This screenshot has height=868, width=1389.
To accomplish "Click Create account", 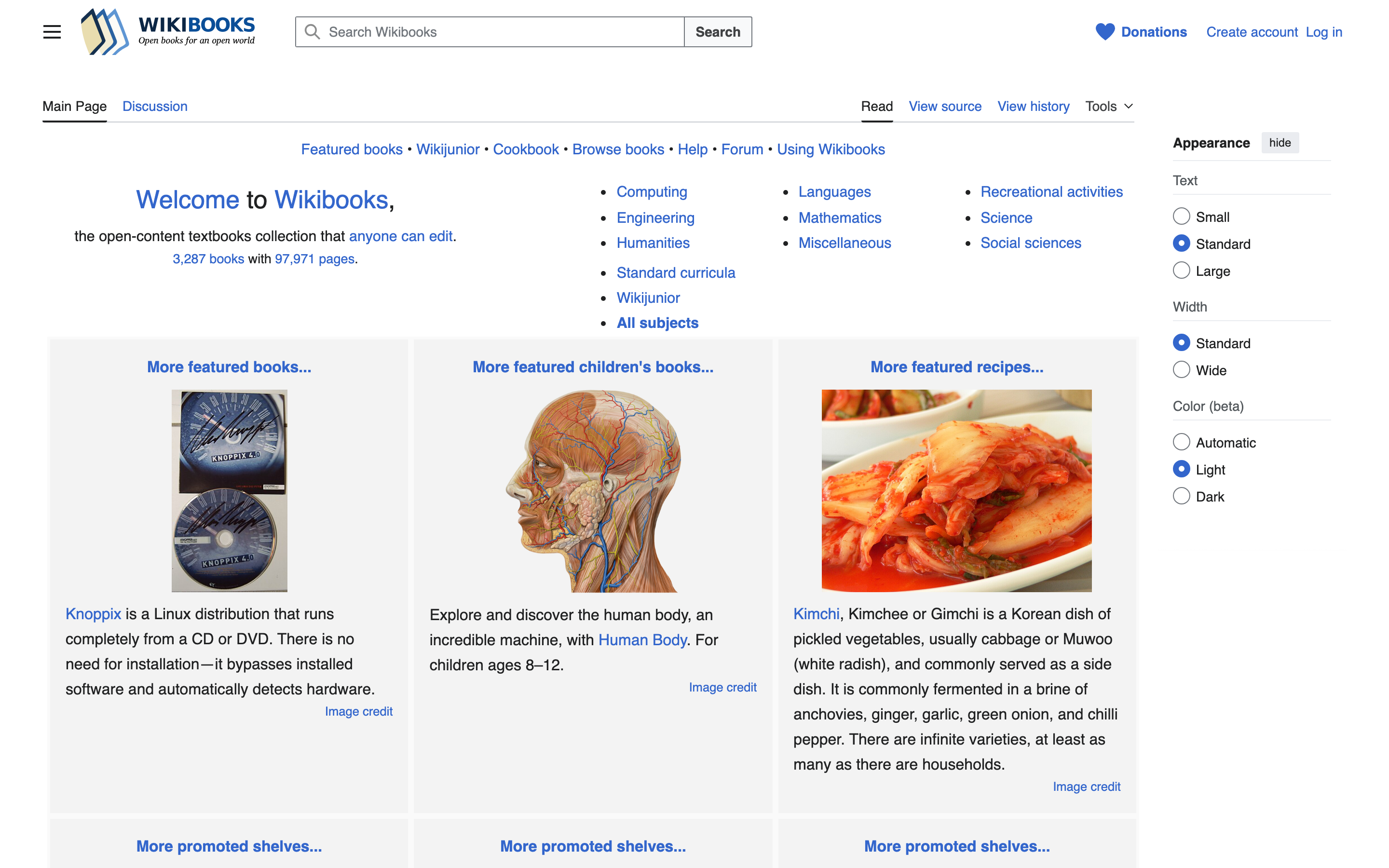I will click(1252, 31).
